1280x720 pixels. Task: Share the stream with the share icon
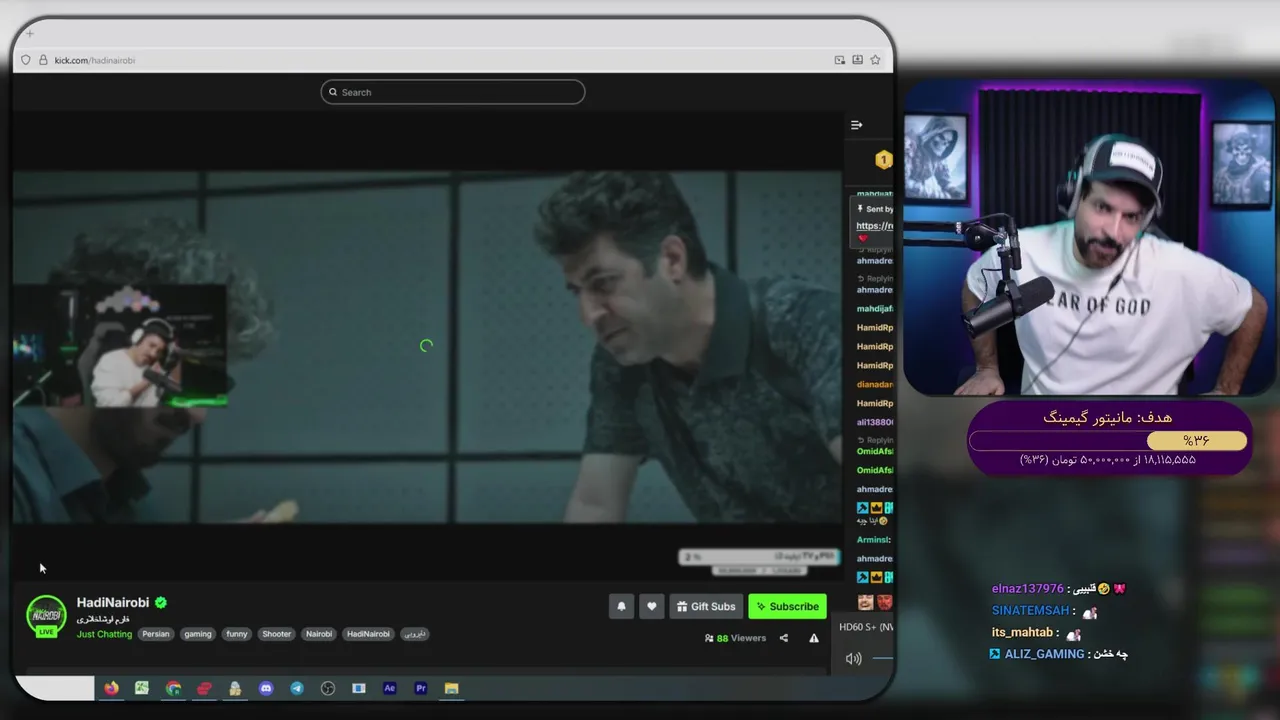coord(784,638)
